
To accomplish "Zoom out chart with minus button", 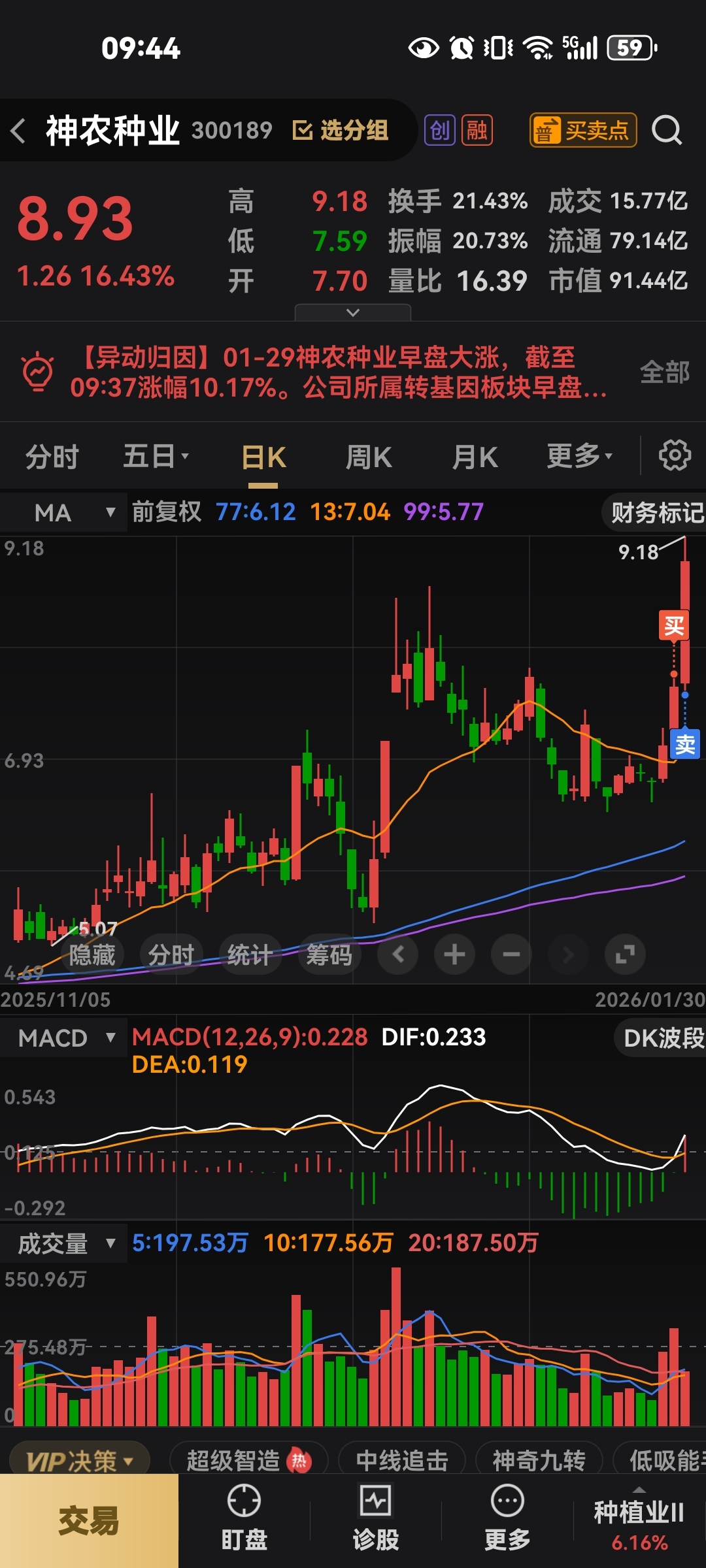I will click(x=512, y=955).
